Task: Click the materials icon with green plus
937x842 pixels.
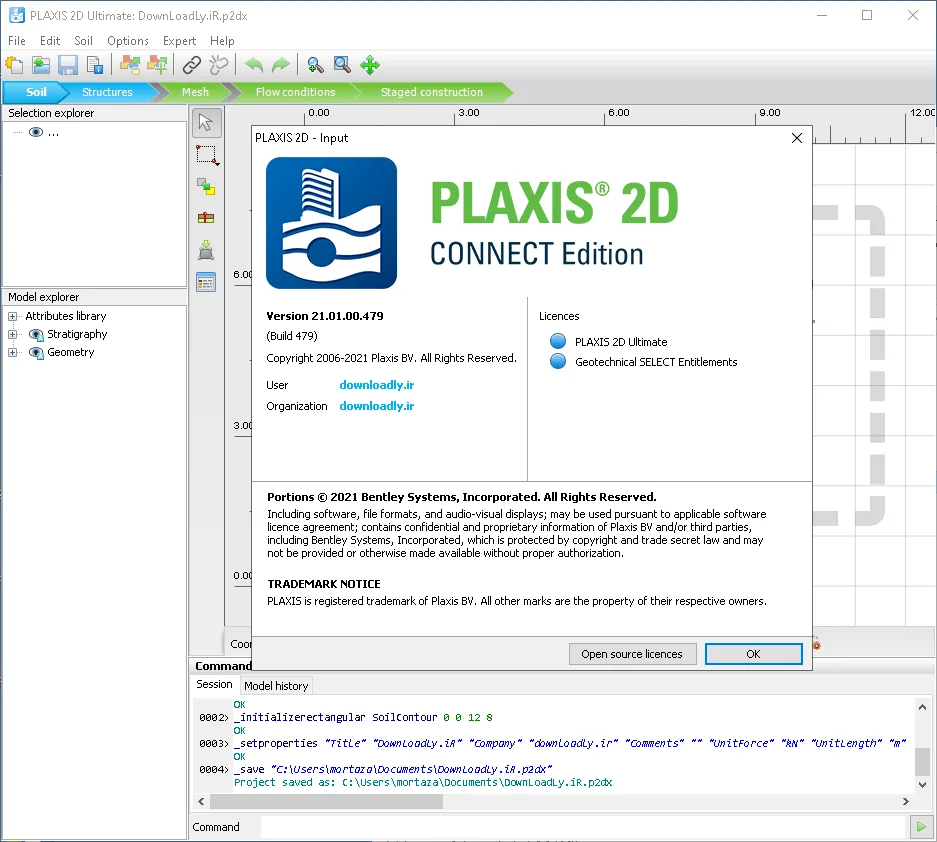Action: 157,65
